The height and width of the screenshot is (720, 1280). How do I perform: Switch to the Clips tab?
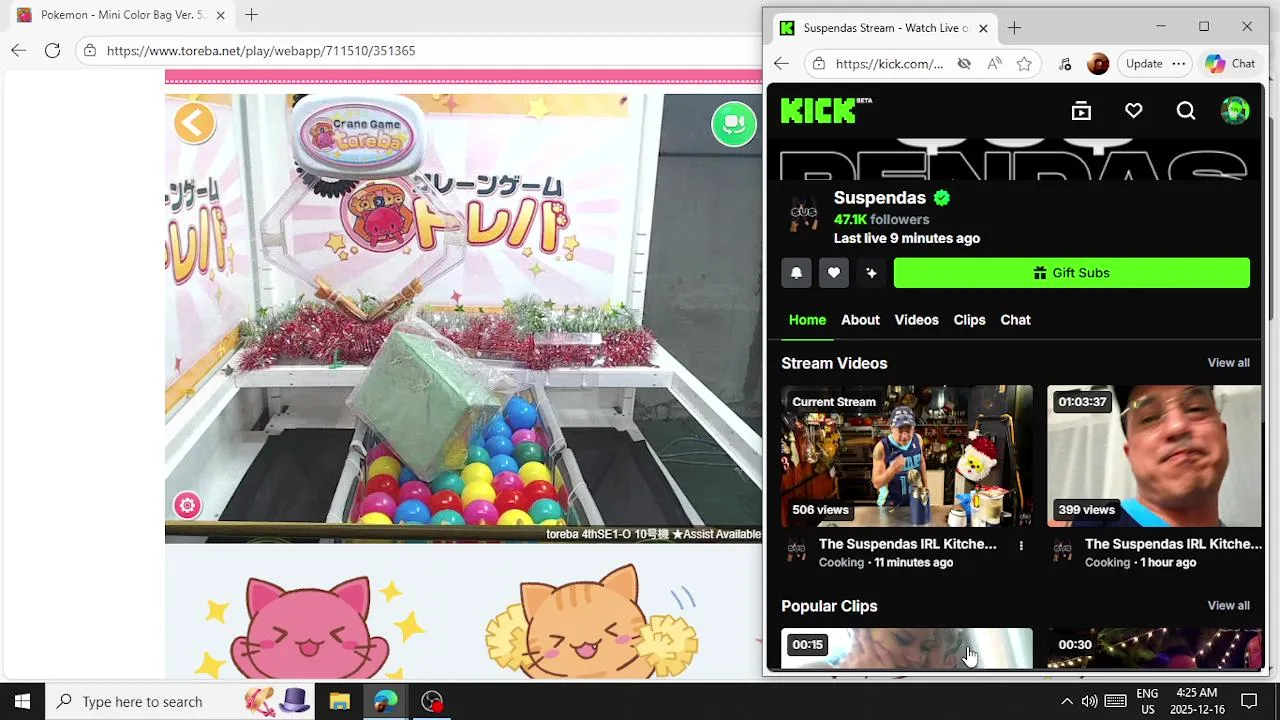pos(969,320)
